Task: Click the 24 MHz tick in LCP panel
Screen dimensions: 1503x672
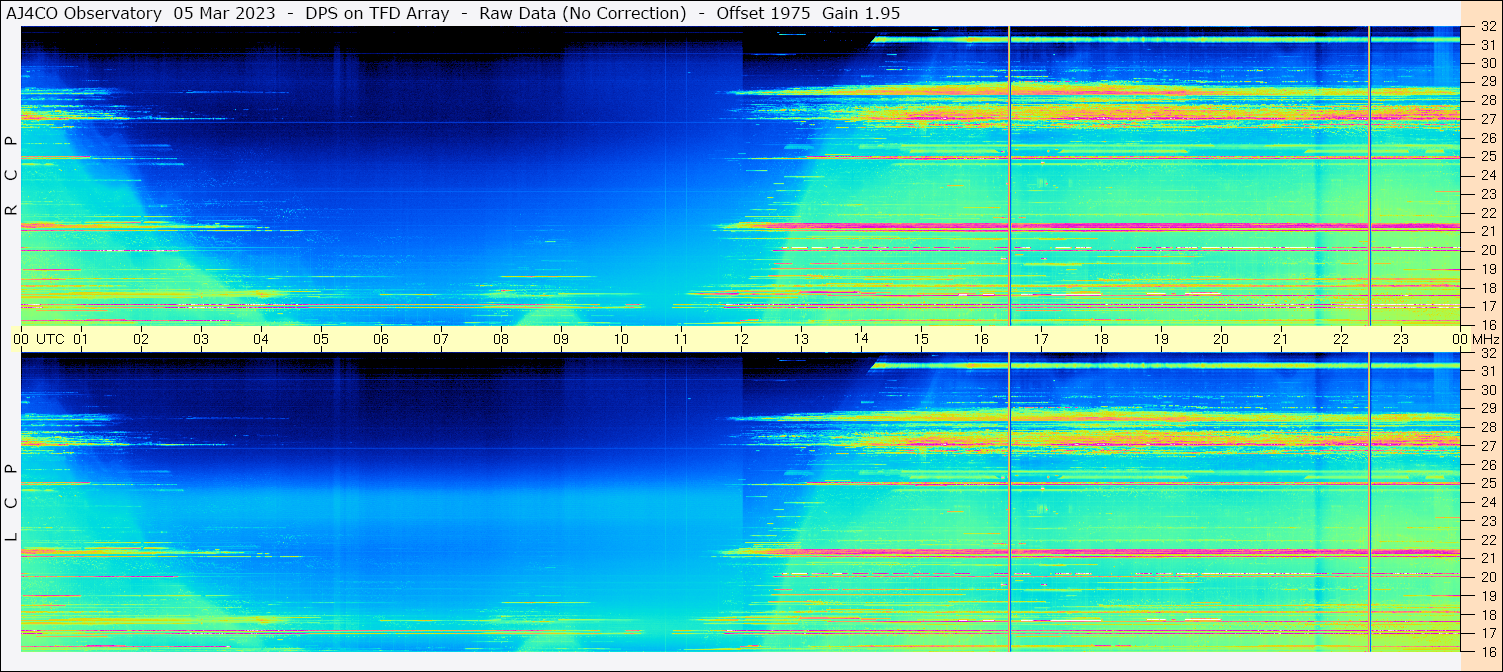Action: click(1488, 502)
